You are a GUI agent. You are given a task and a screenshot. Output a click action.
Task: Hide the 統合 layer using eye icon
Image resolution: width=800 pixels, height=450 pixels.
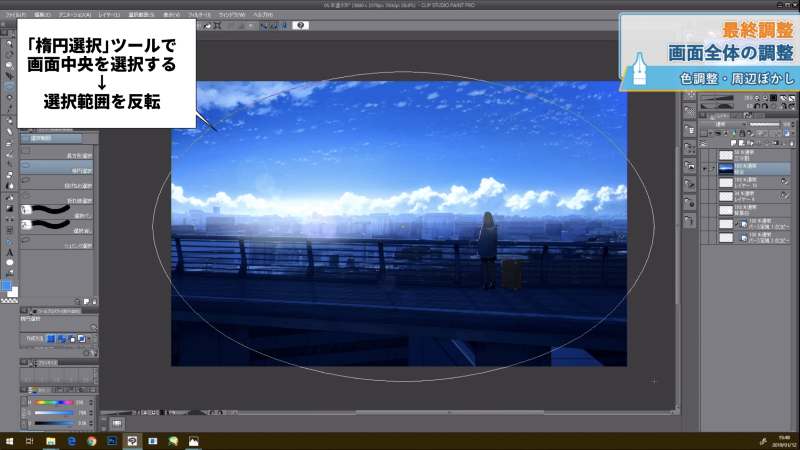[704, 169]
